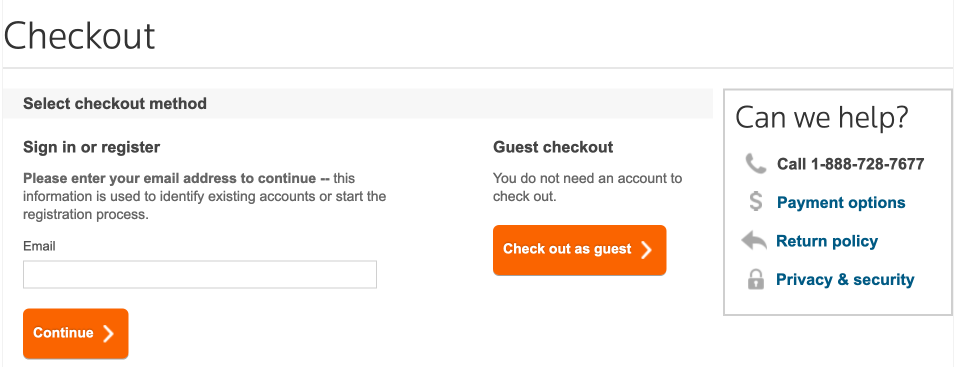Click the return arrow icon
Image resolution: width=957 pixels, height=367 pixels.
(x=754, y=241)
